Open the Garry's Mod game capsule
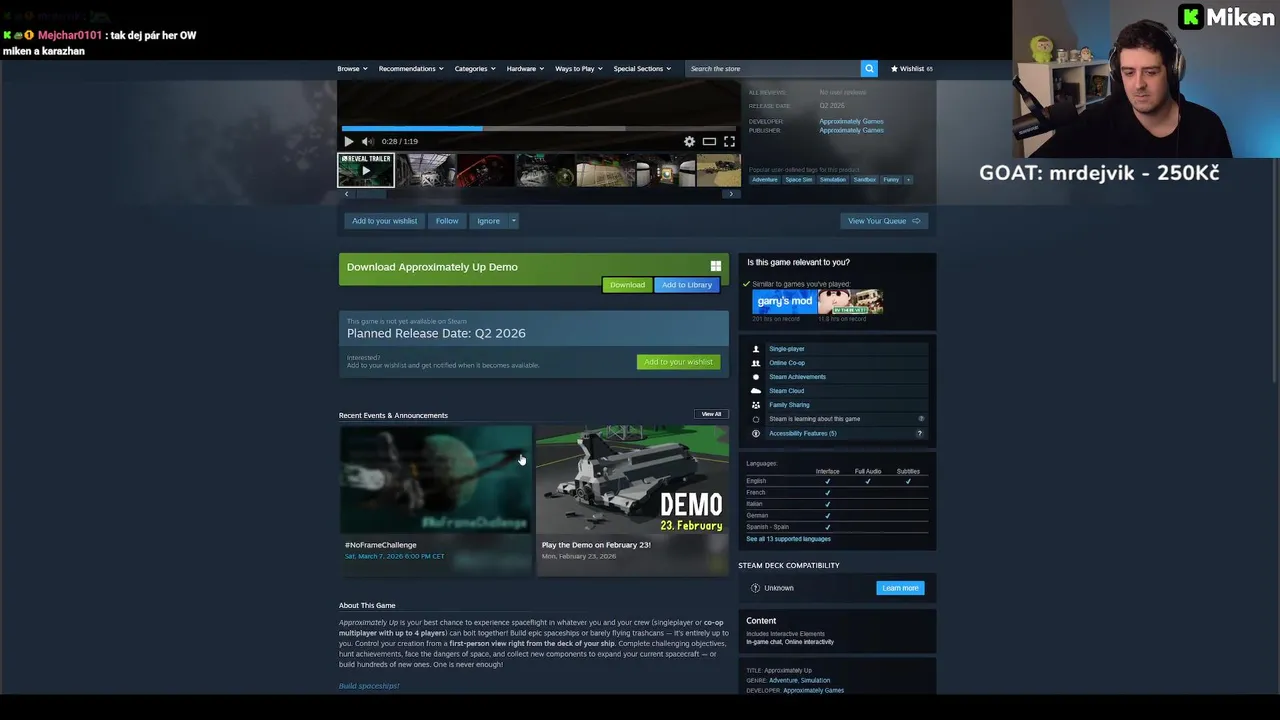Viewport: 1280px width, 720px height. click(784, 301)
